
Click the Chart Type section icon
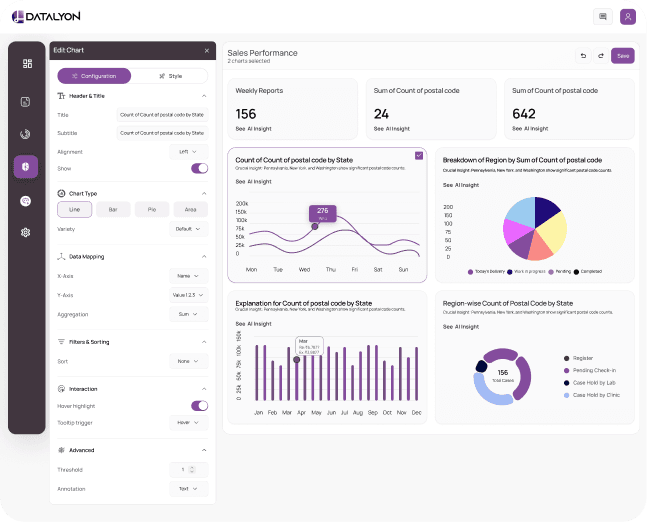[x=61, y=193]
